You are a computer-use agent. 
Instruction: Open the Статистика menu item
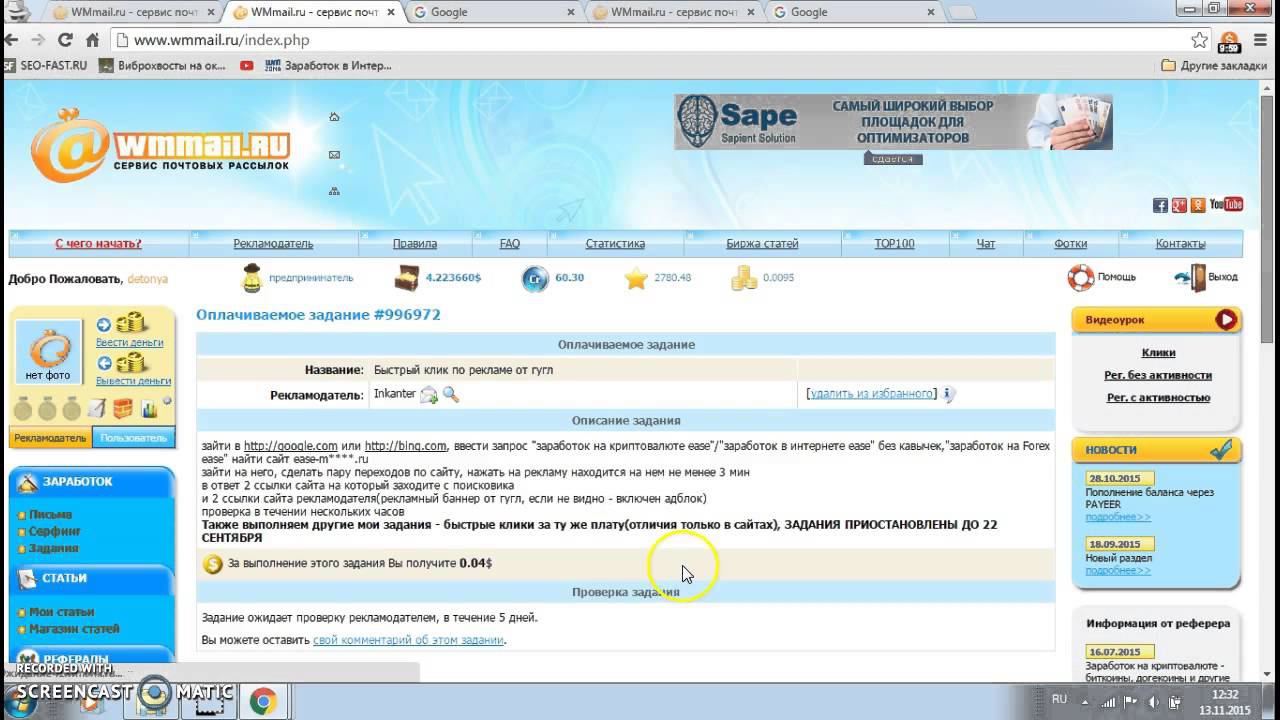tap(615, 243)
